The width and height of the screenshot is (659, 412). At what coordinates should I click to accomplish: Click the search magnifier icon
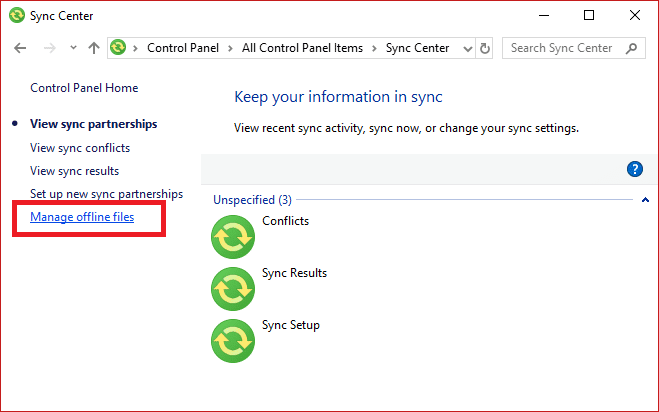point(632,48)
